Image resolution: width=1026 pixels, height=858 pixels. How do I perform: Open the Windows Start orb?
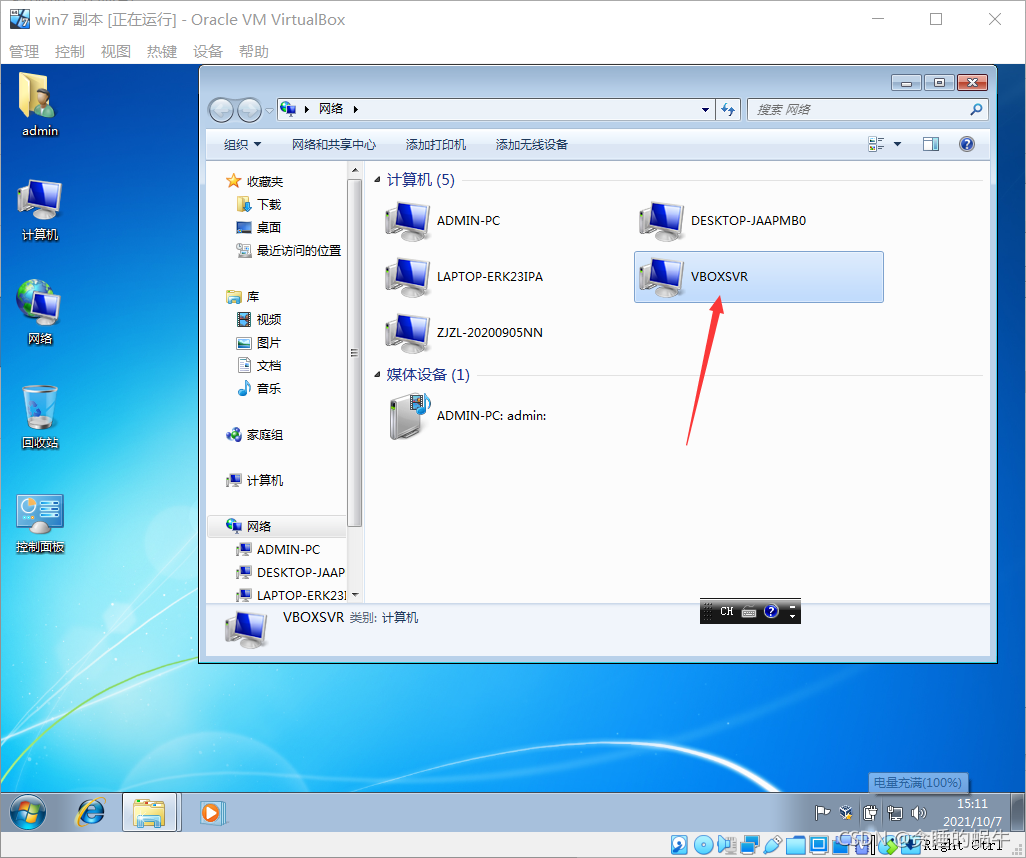tap(27, 812)
